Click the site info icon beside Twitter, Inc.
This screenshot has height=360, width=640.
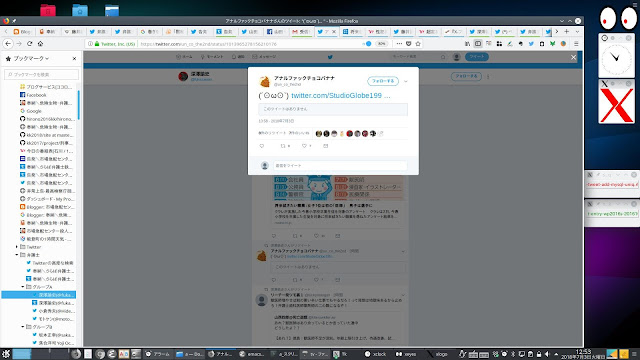coord(90,44)
